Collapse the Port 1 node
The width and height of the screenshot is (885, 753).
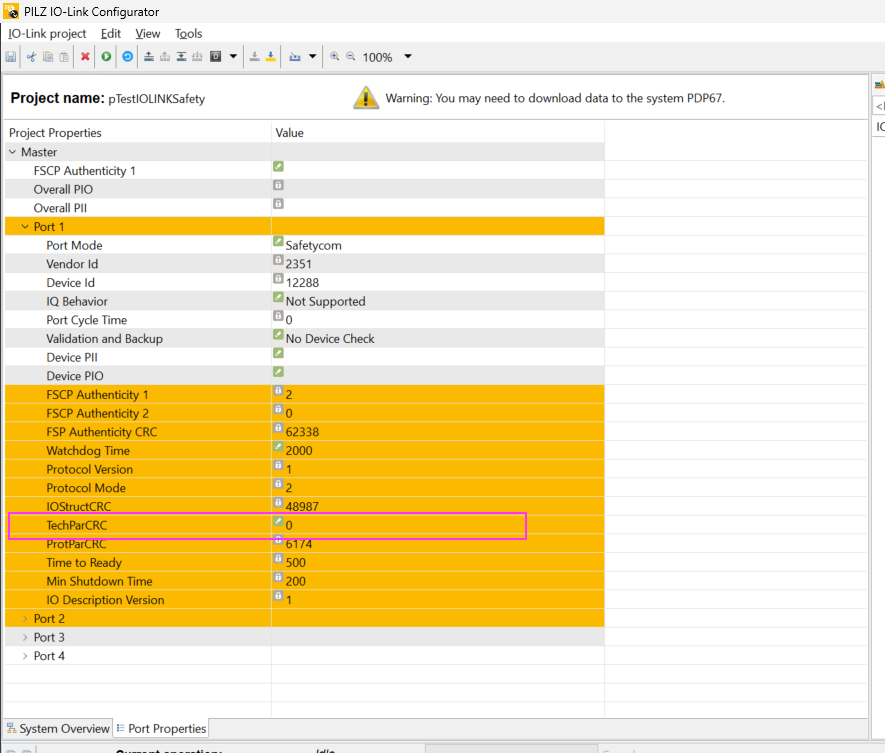coord(25,226)
